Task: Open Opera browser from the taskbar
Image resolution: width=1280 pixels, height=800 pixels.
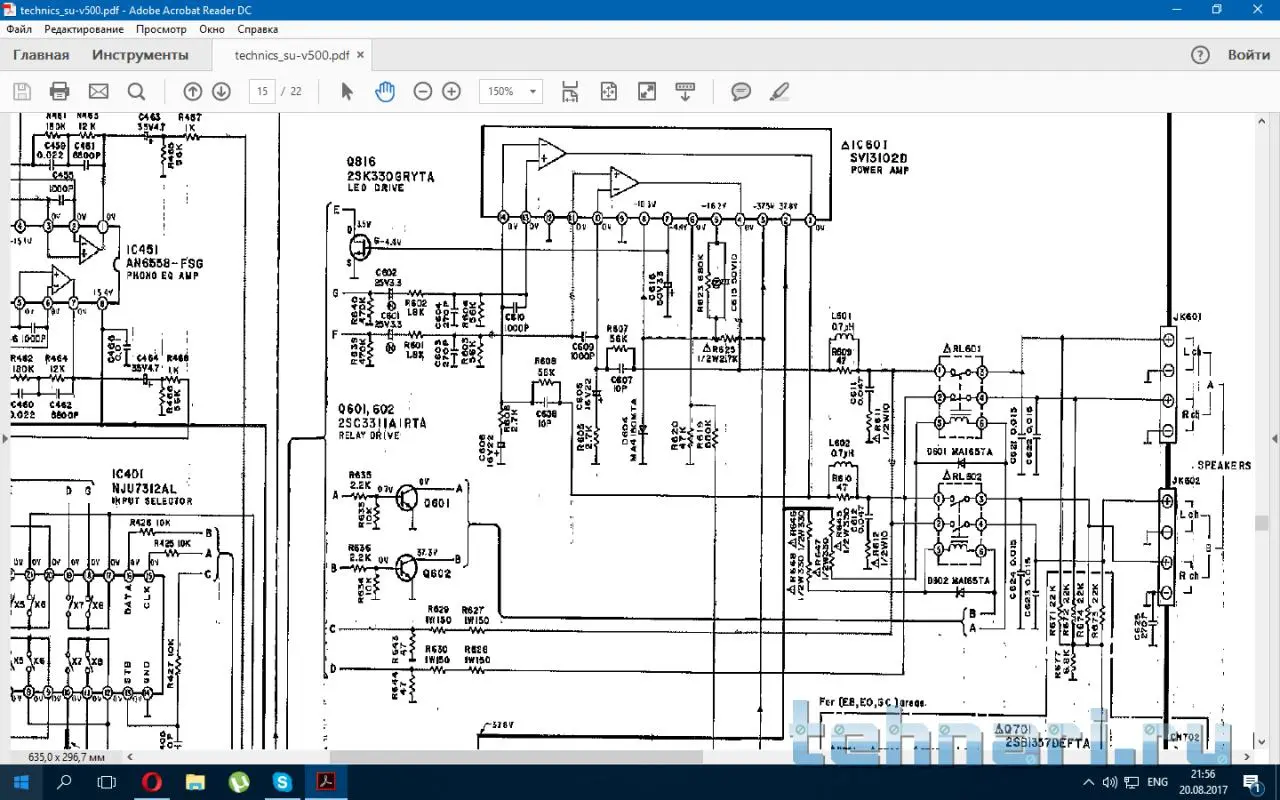Action: pyautogui.click(x=151, y=781)
